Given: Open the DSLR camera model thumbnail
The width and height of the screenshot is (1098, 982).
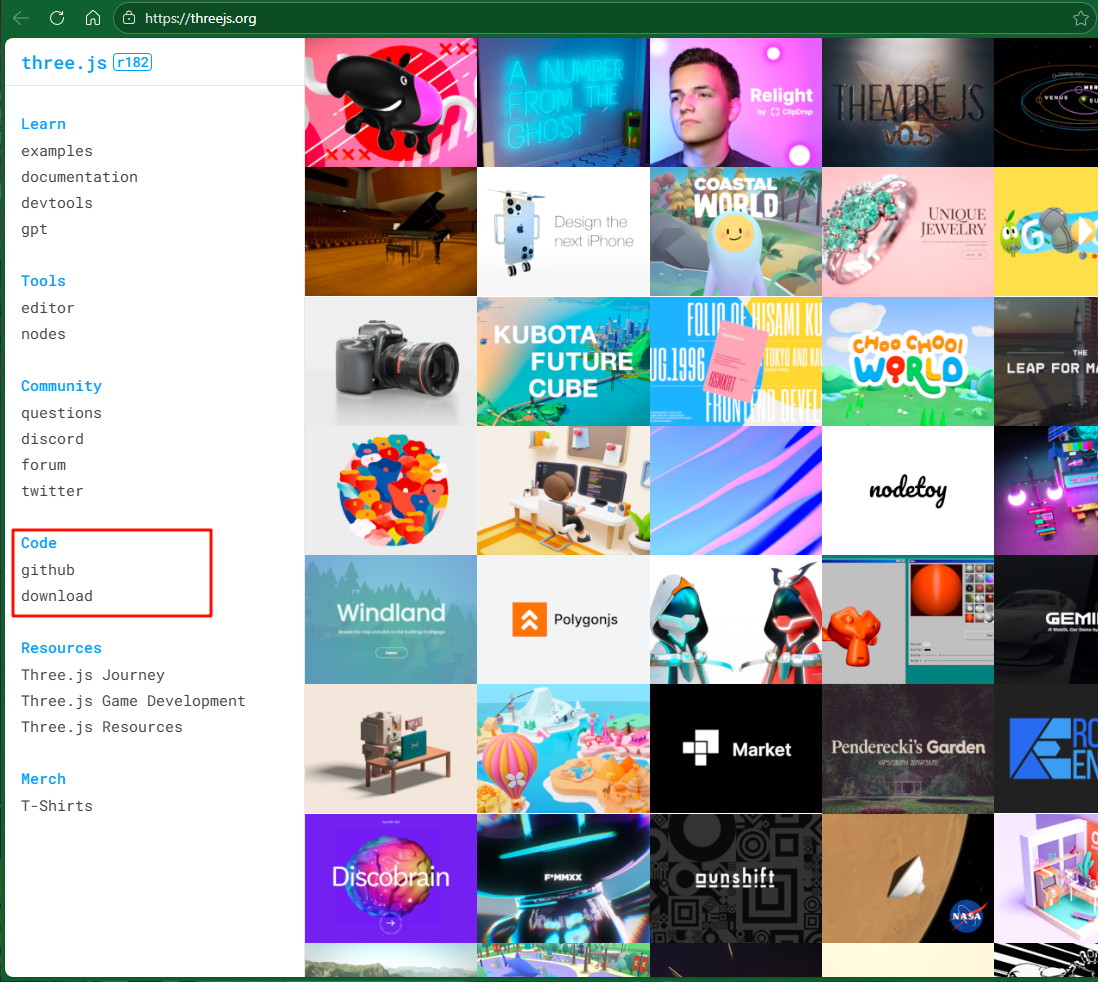Looking at the screenshot, I should pyautogui.click(x=391, y=361).
